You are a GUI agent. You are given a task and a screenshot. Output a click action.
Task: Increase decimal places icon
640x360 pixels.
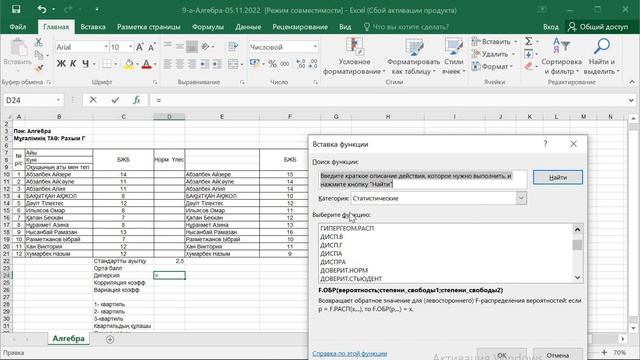coord(301,64)
